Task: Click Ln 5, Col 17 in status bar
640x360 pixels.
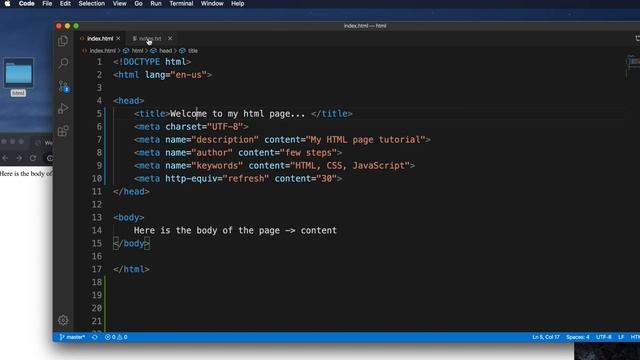Action: coord(546,337)
